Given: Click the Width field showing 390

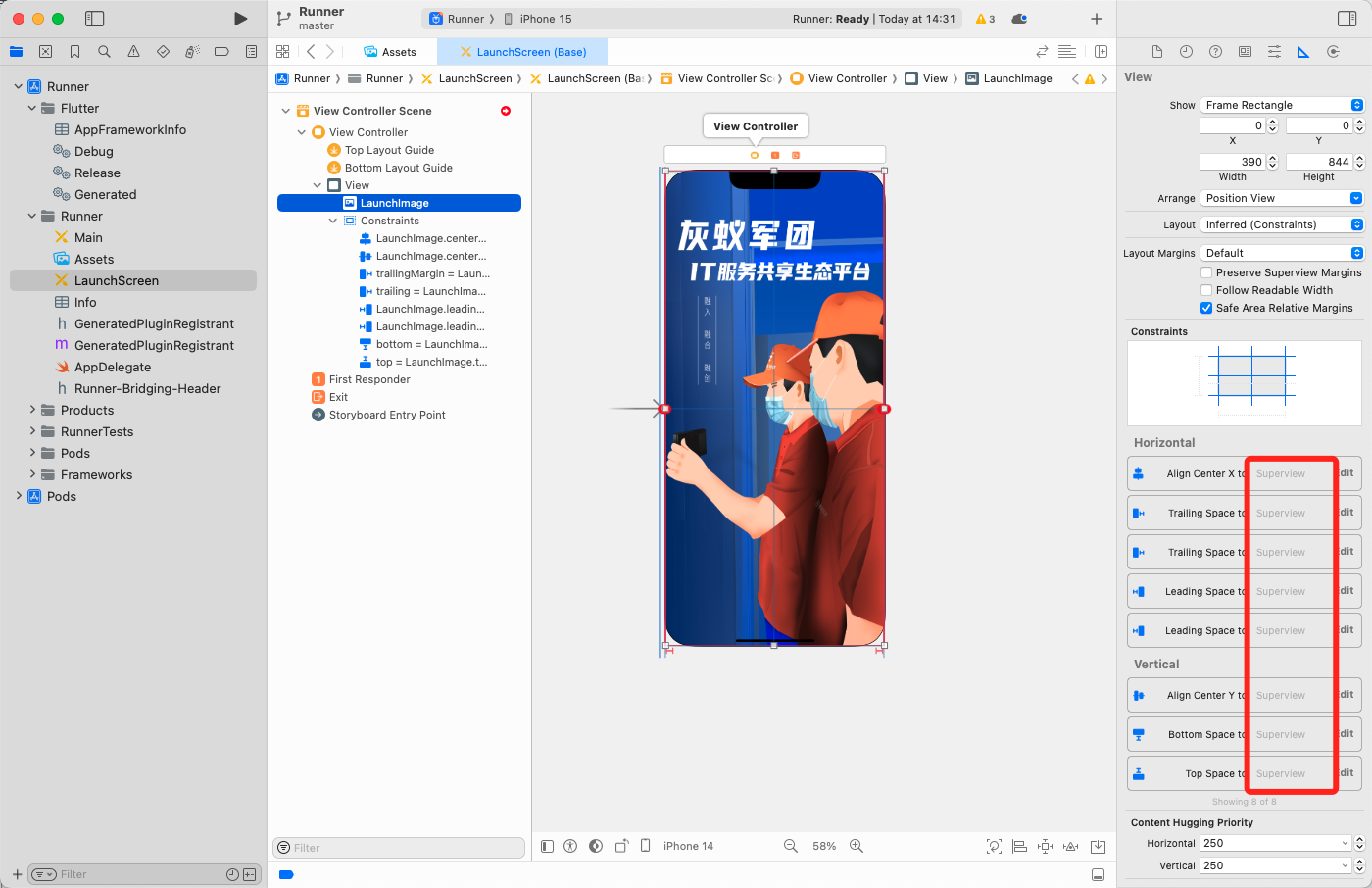Looking at the screenshot, I should (x=1232, y=162).
